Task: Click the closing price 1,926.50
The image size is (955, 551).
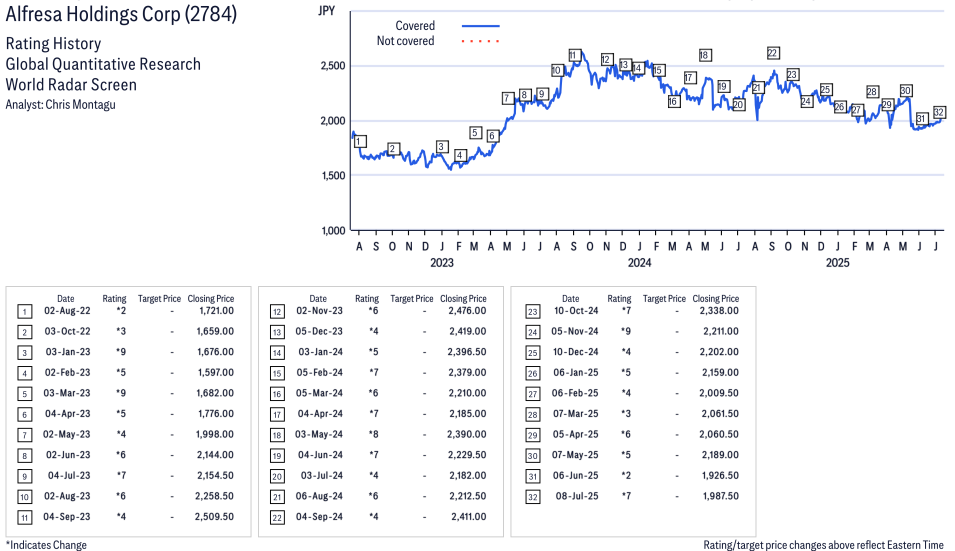Action: pyautogui.click(x=720, y=476)
